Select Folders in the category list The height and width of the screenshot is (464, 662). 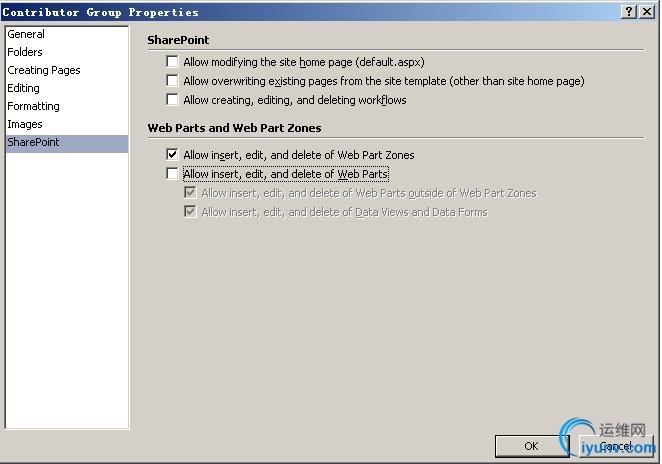tap(67, 52)
